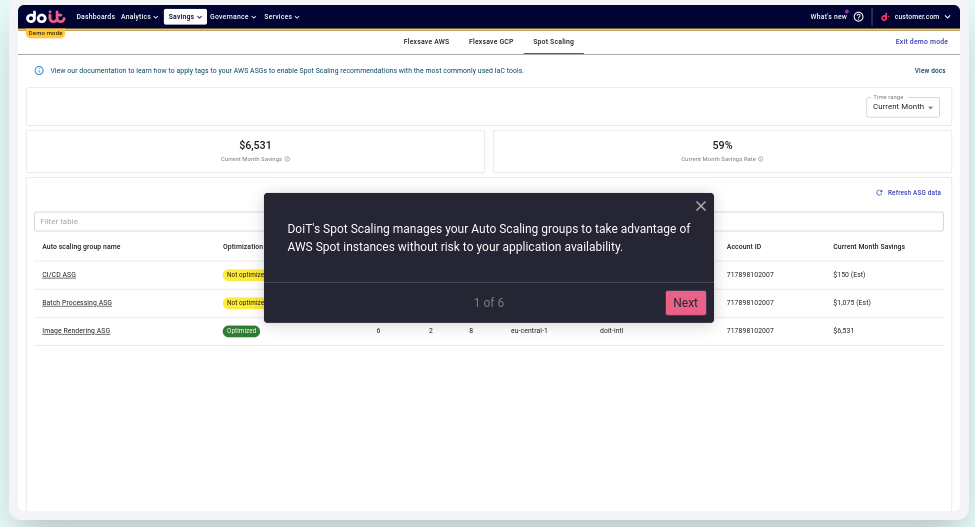This screenshot has height=527, width=975.
Task: Switch to the Flexsave GCP tab
Action: point(491,42)
